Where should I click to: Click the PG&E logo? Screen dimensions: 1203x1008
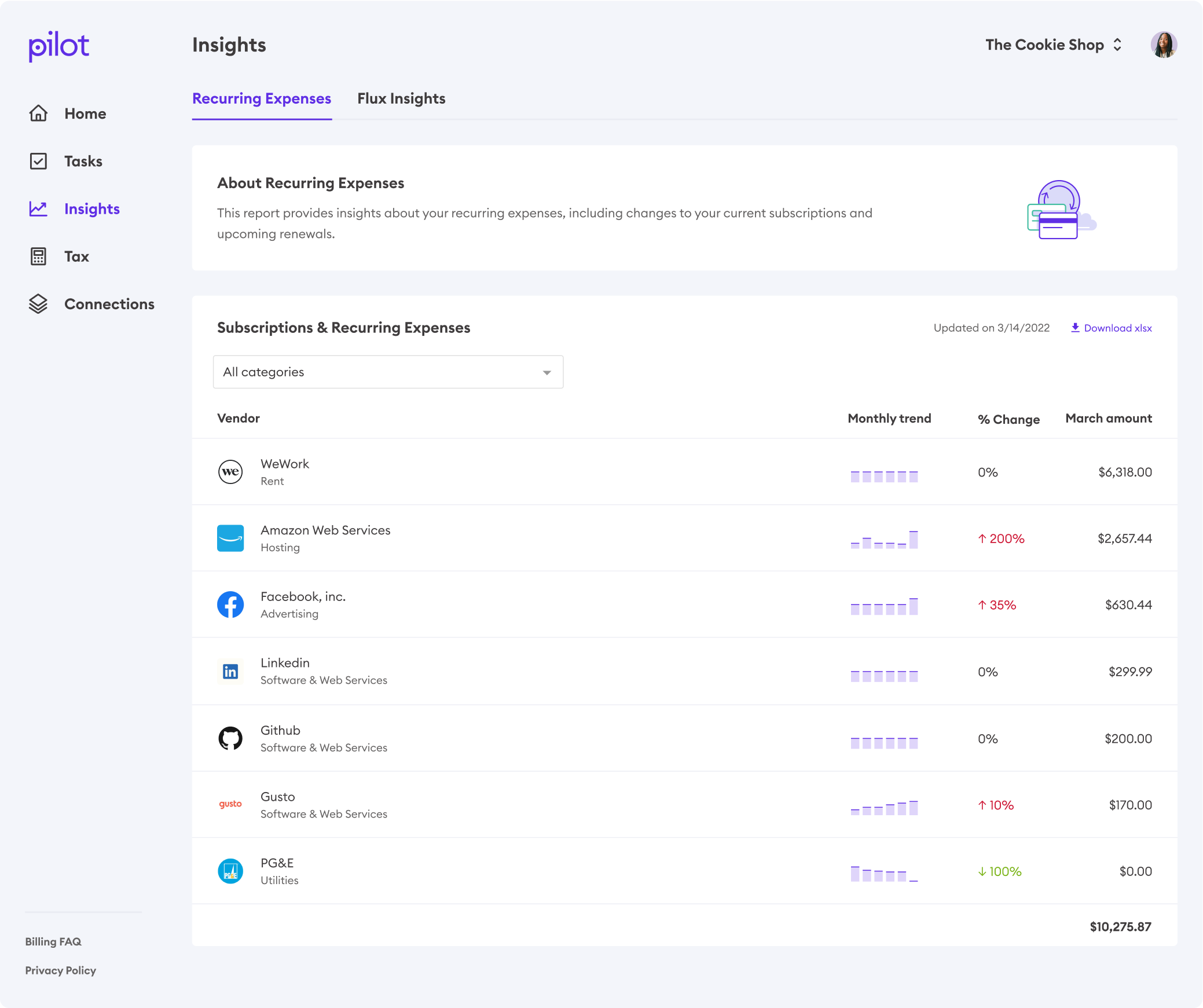click(230, 871)
